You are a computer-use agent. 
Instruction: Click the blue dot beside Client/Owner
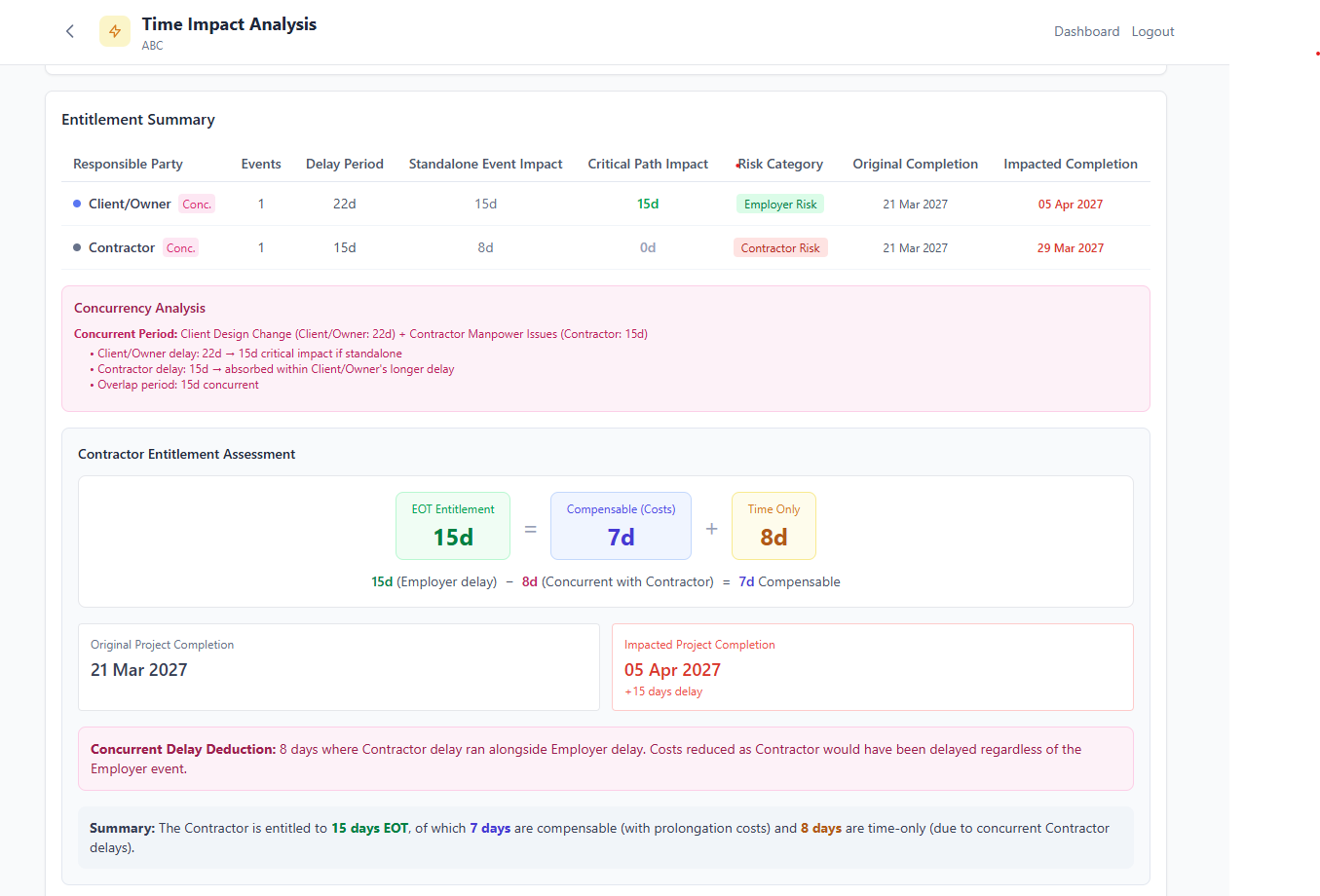pos(77,204)
